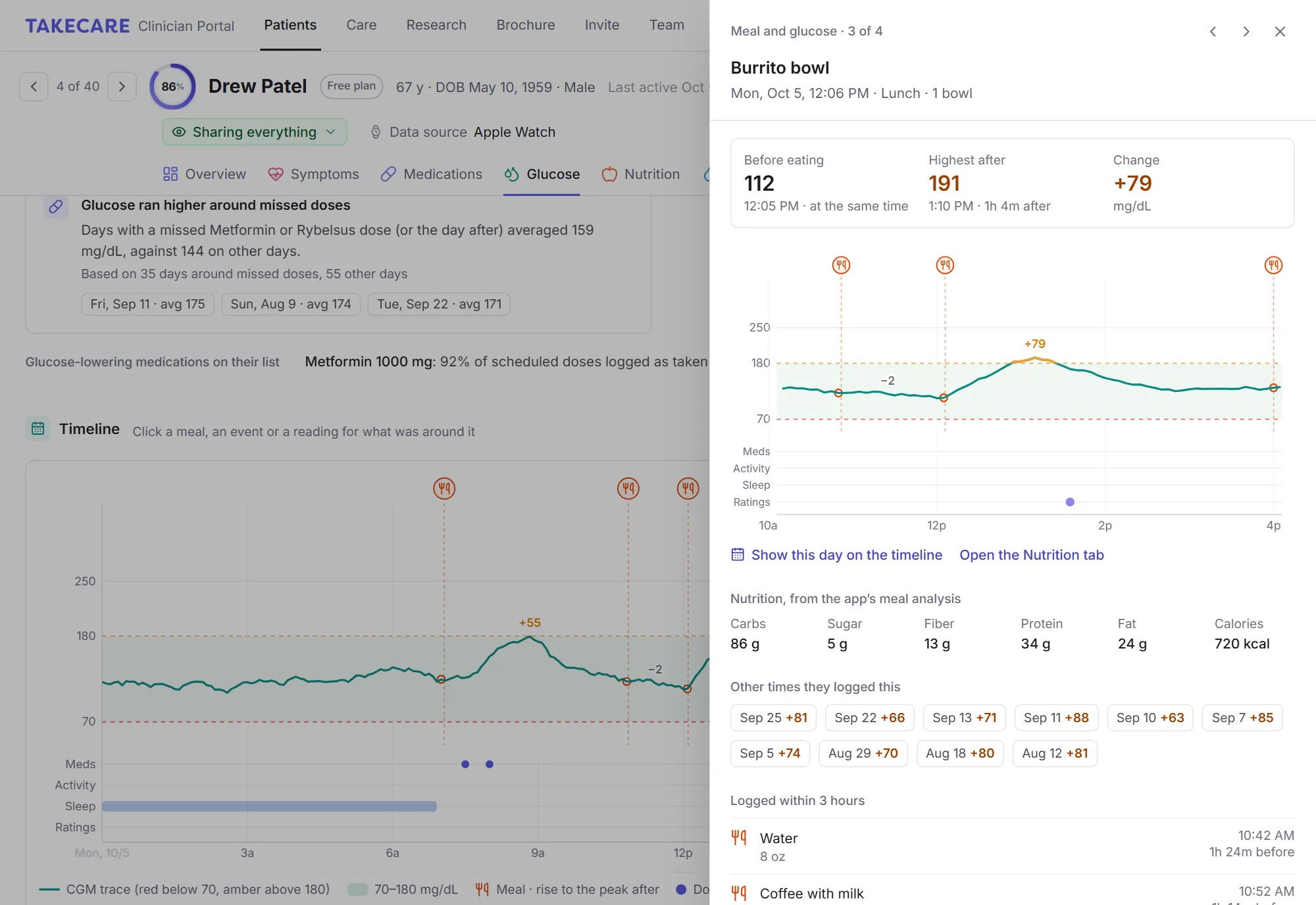The width and height of the screenshot is (1316, 905).
Task: Go to next meal in side panel
Action: (1246, 32)
